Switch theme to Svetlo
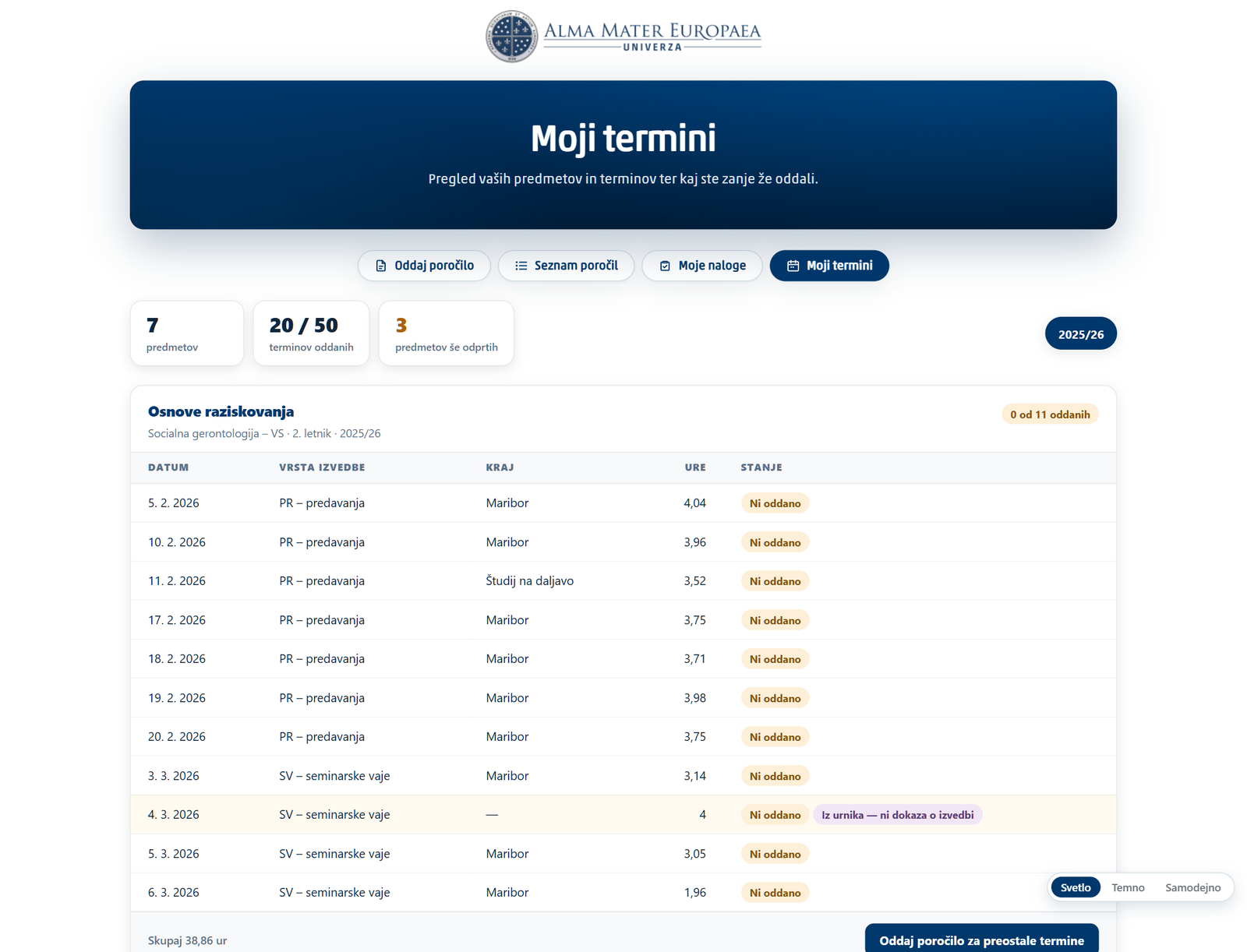 click(x=1076, y=887)
